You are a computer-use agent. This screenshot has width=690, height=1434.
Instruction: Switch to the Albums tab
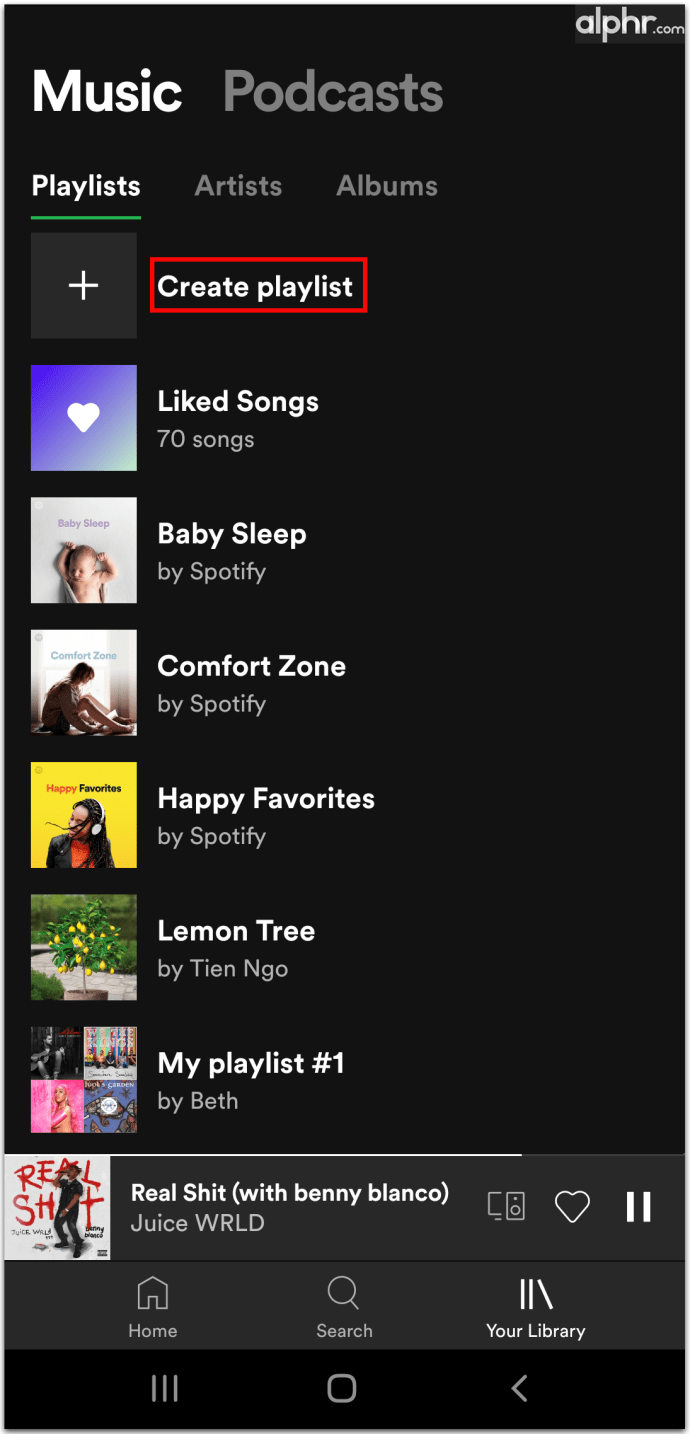coord(387,186)
